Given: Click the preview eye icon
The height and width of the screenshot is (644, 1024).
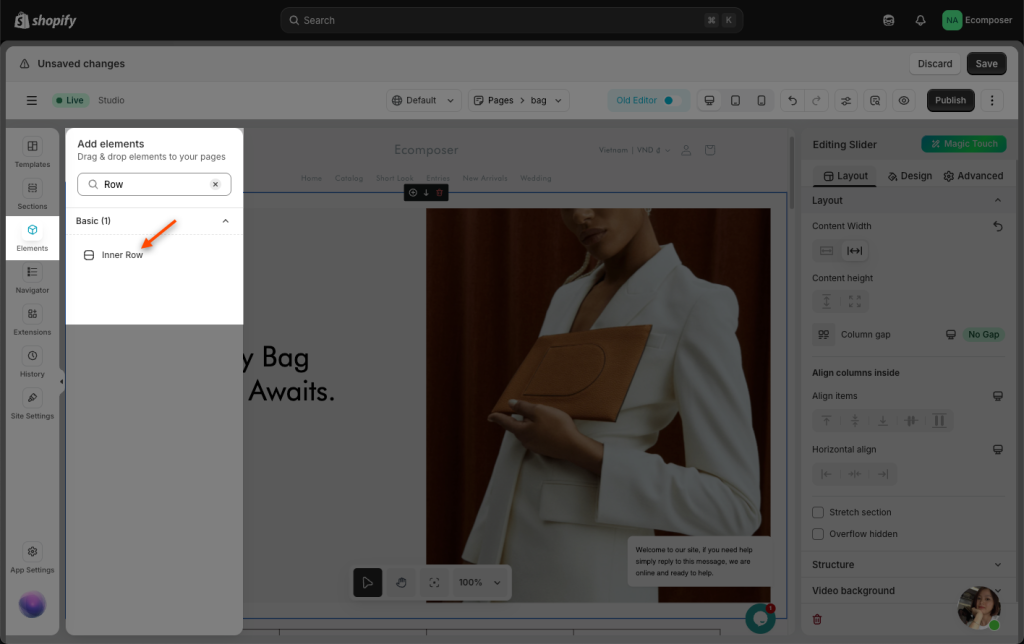Looking at the screenshot, I should point(904,100).
